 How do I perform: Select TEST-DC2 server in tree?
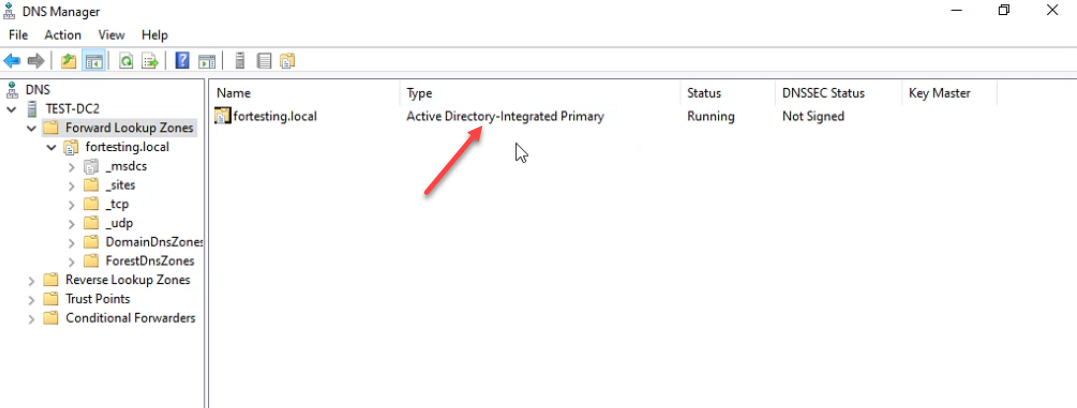point(73,109)
